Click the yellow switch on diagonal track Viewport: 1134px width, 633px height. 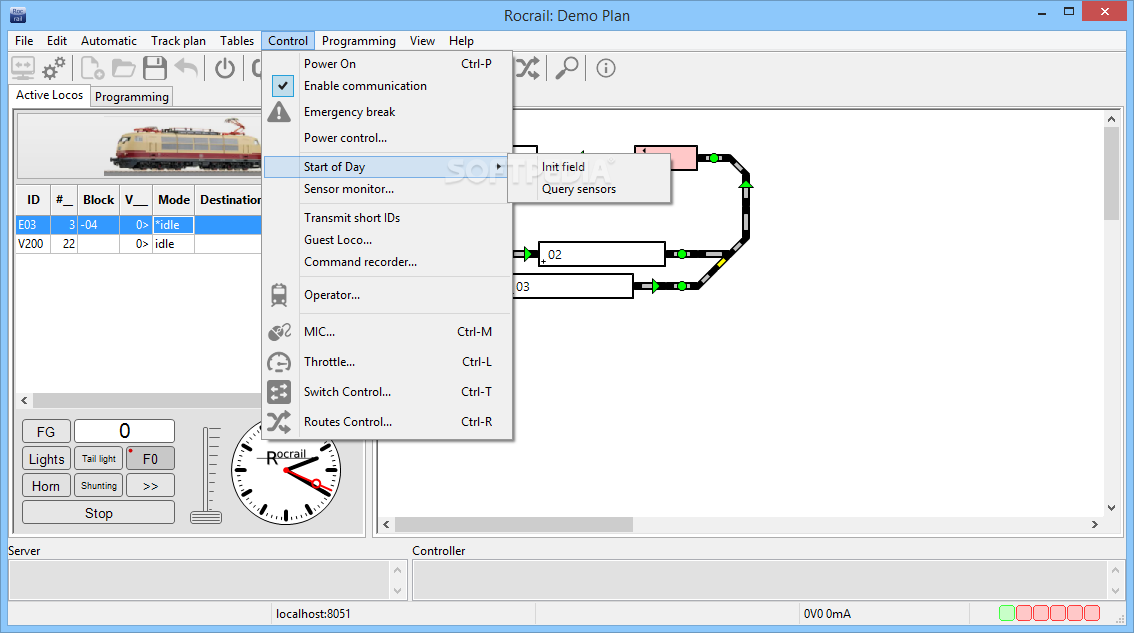pos(721,263)
